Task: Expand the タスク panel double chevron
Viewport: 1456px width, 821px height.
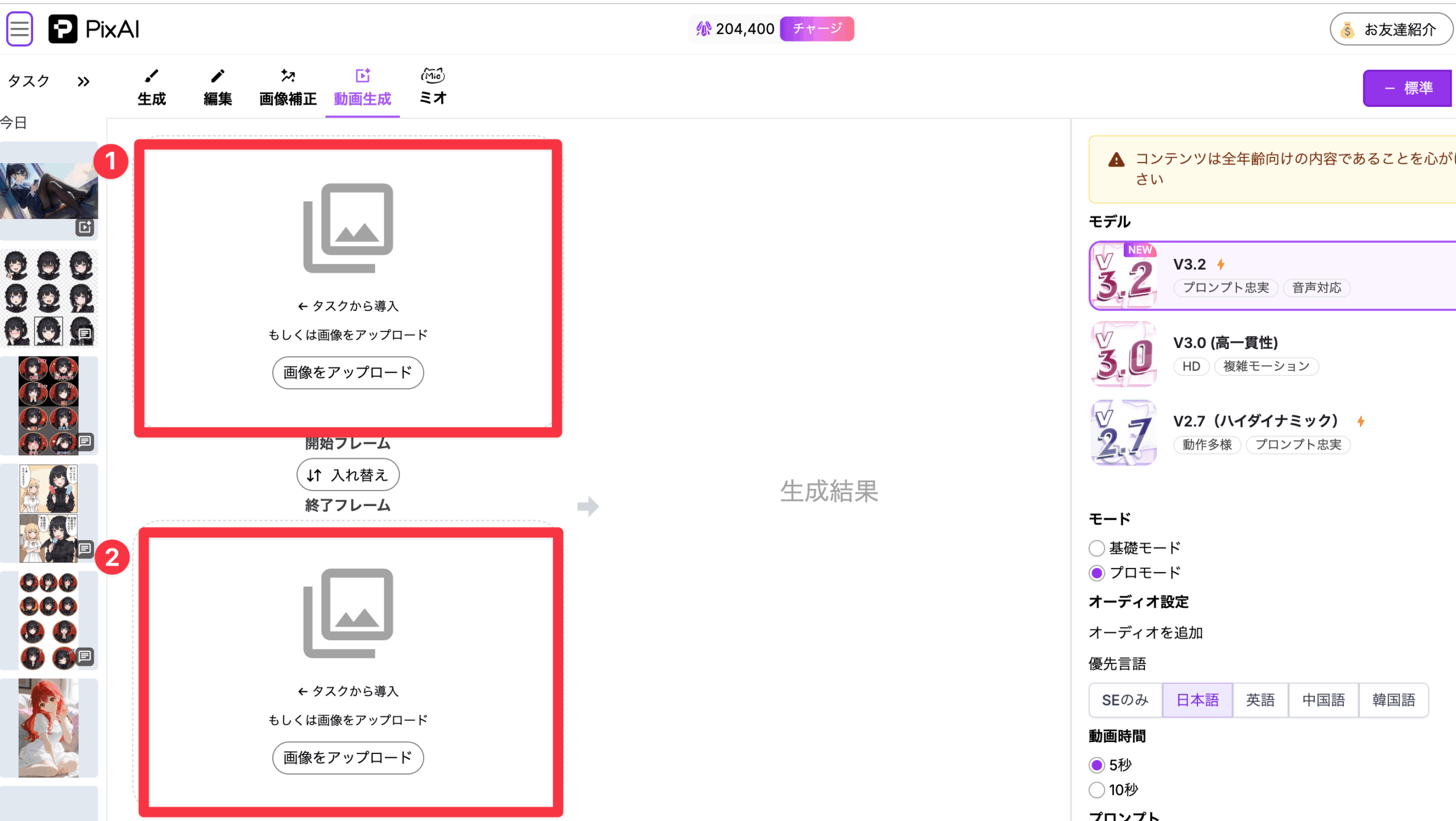Action: (84, 81)
